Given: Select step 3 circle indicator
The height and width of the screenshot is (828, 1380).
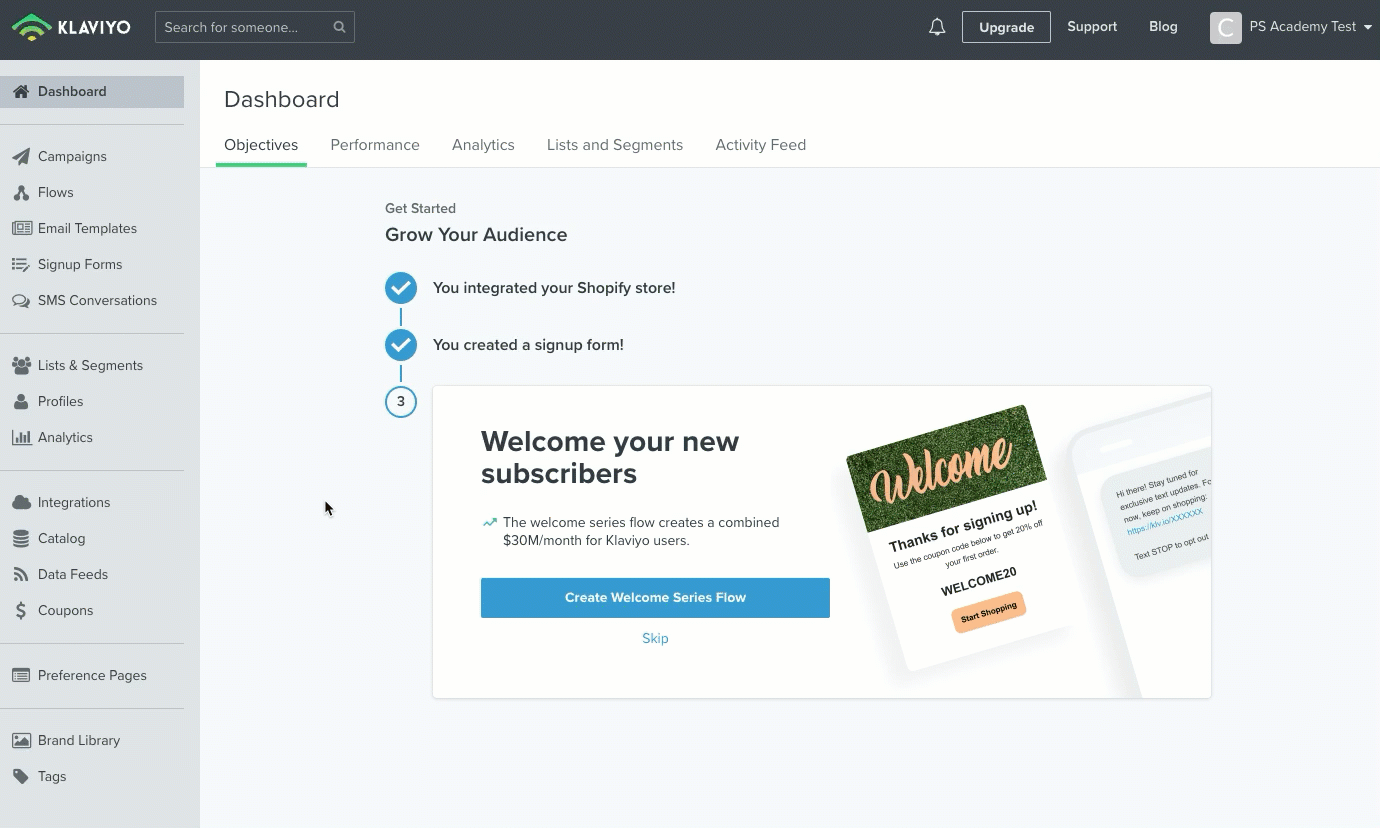Looking at the screenshot, I should pos(401,402).
